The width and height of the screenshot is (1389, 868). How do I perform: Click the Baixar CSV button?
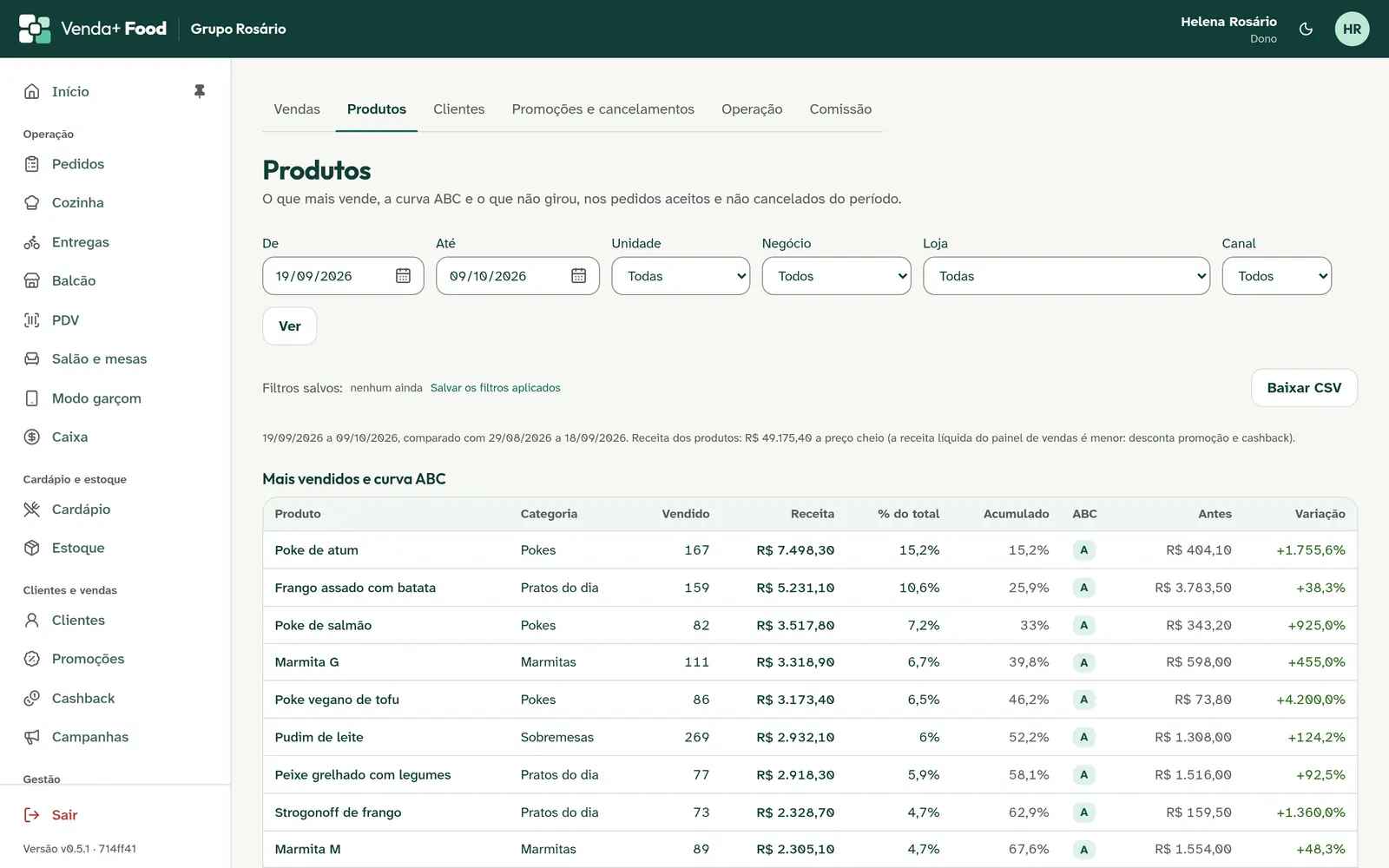point(1304,388)
